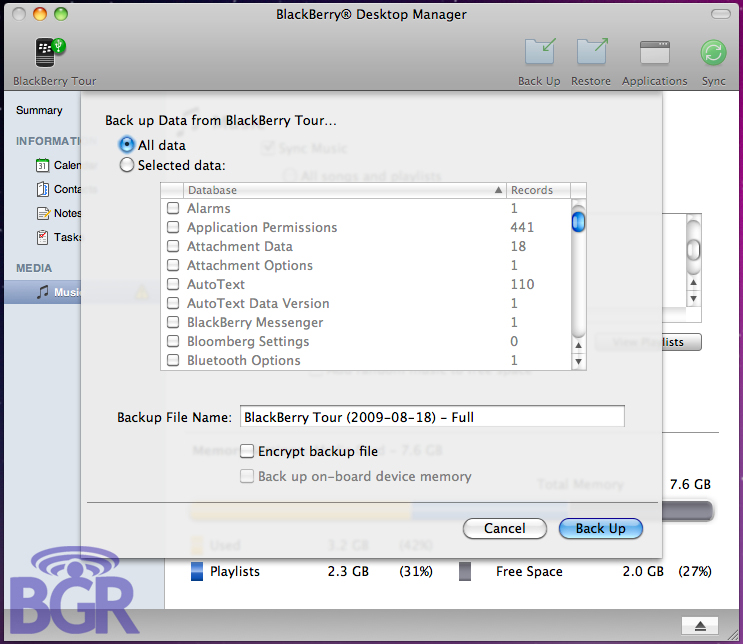
Task: Click the Free Space label
Action: tap(529, 571)
